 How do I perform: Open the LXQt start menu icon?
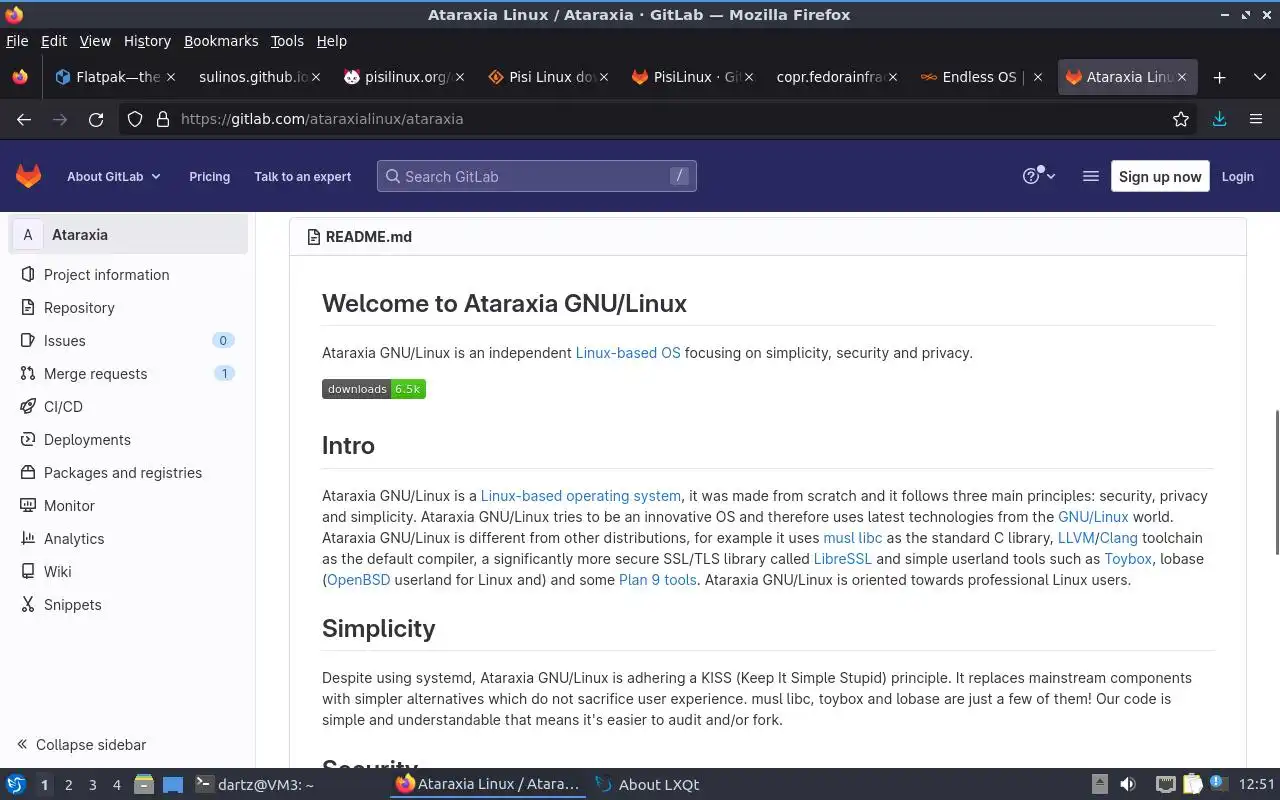point(15,785)
